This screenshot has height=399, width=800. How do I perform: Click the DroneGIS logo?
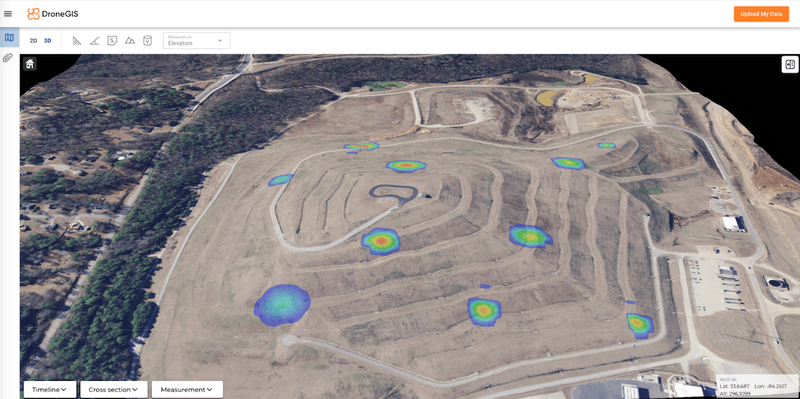click(x=53, y=14)
